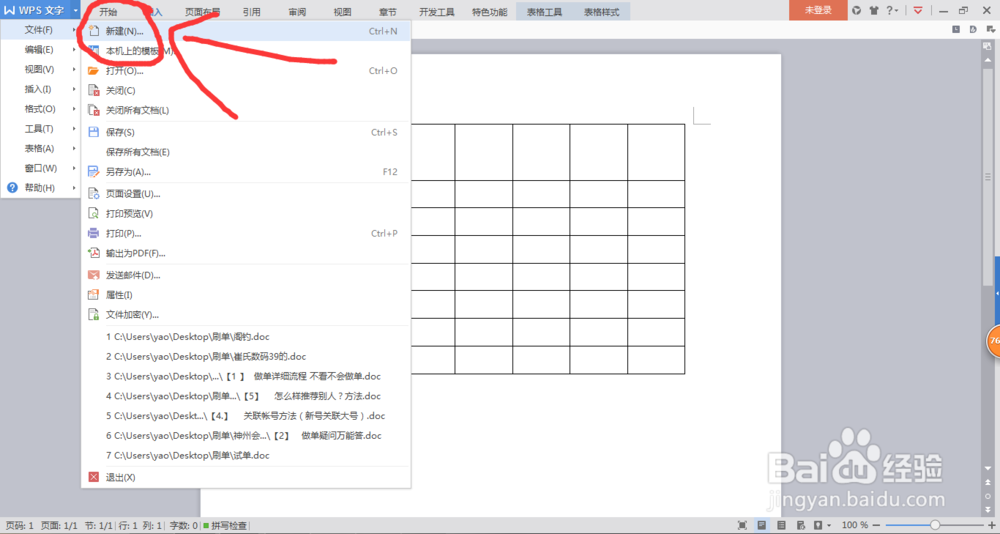The image size is (1000, 534).
Task: Click the 另存为(A) save-as icon
Action: coord(94,172)
